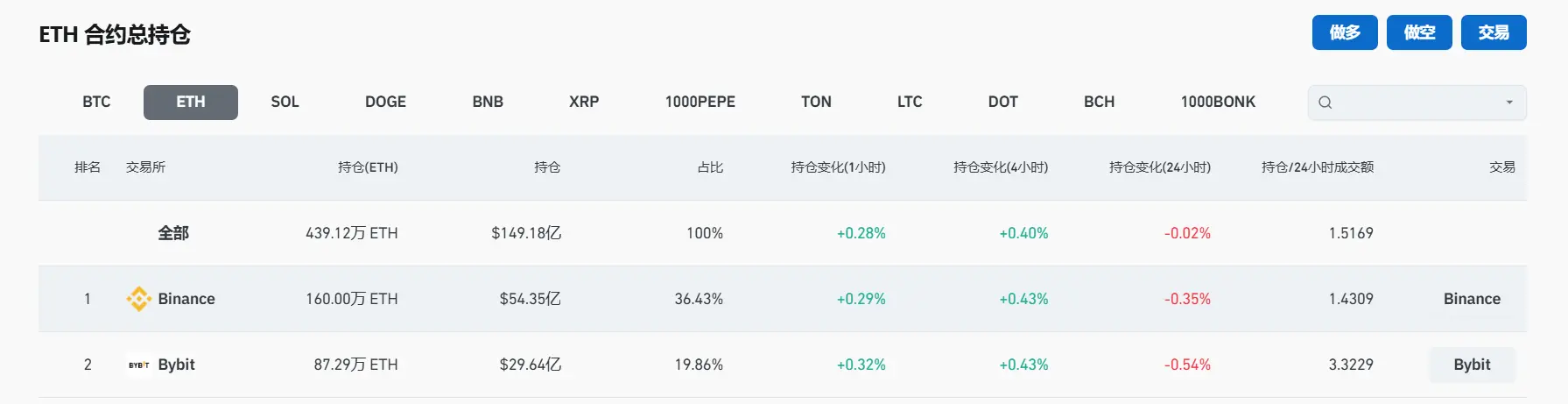Screen dimensions: 1568x404
Task: Open the DOGE tab
Action: pyautogui.click(x=385, y=102)
